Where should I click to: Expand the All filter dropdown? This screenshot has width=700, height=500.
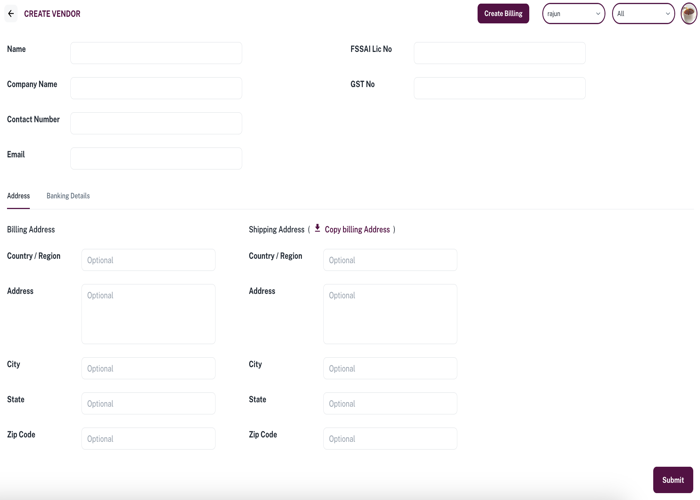(643, 14)
